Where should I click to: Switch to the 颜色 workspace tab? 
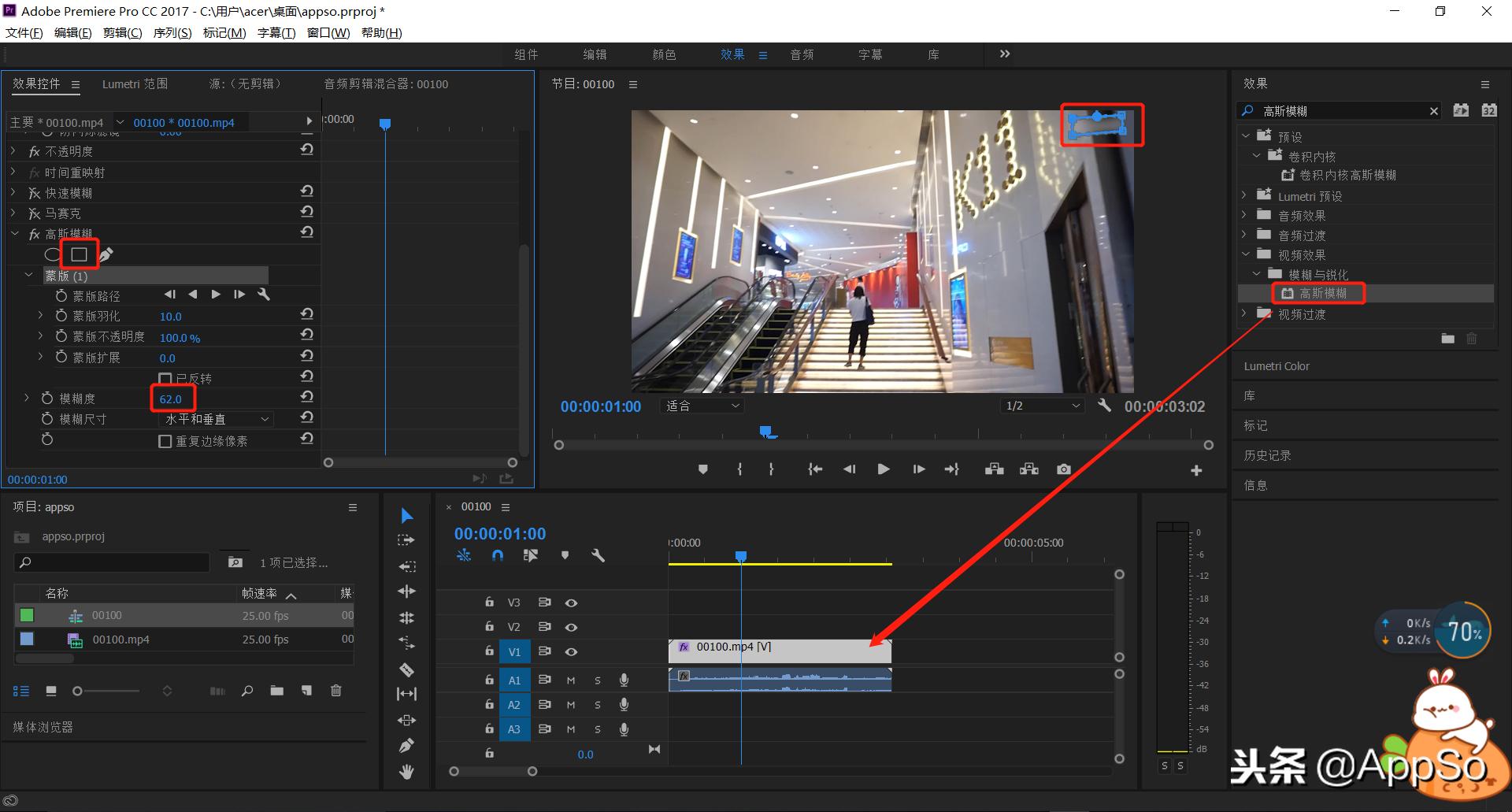(664, 54)
